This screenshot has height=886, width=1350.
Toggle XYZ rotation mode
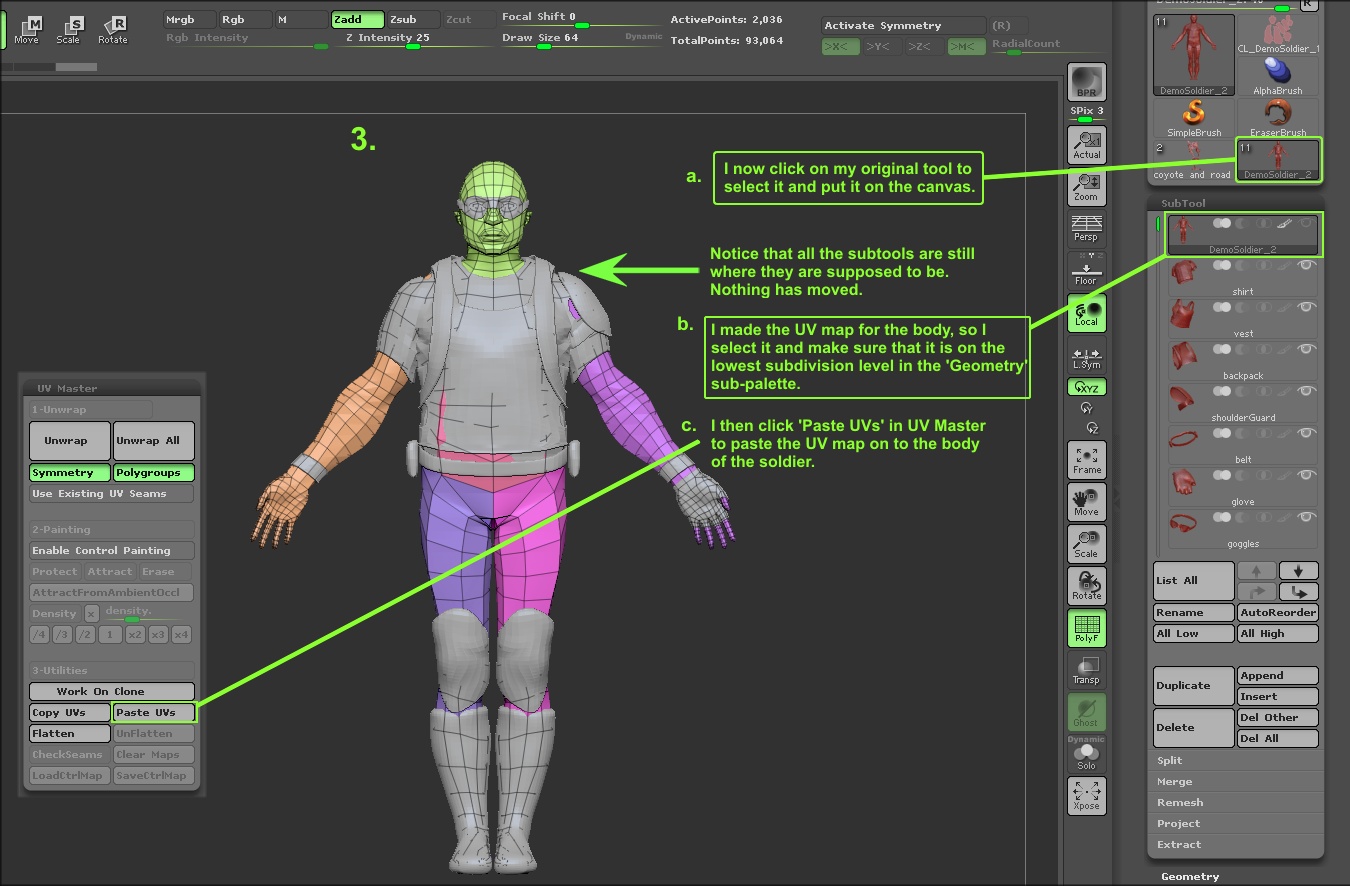click(x=1086, y=387)
